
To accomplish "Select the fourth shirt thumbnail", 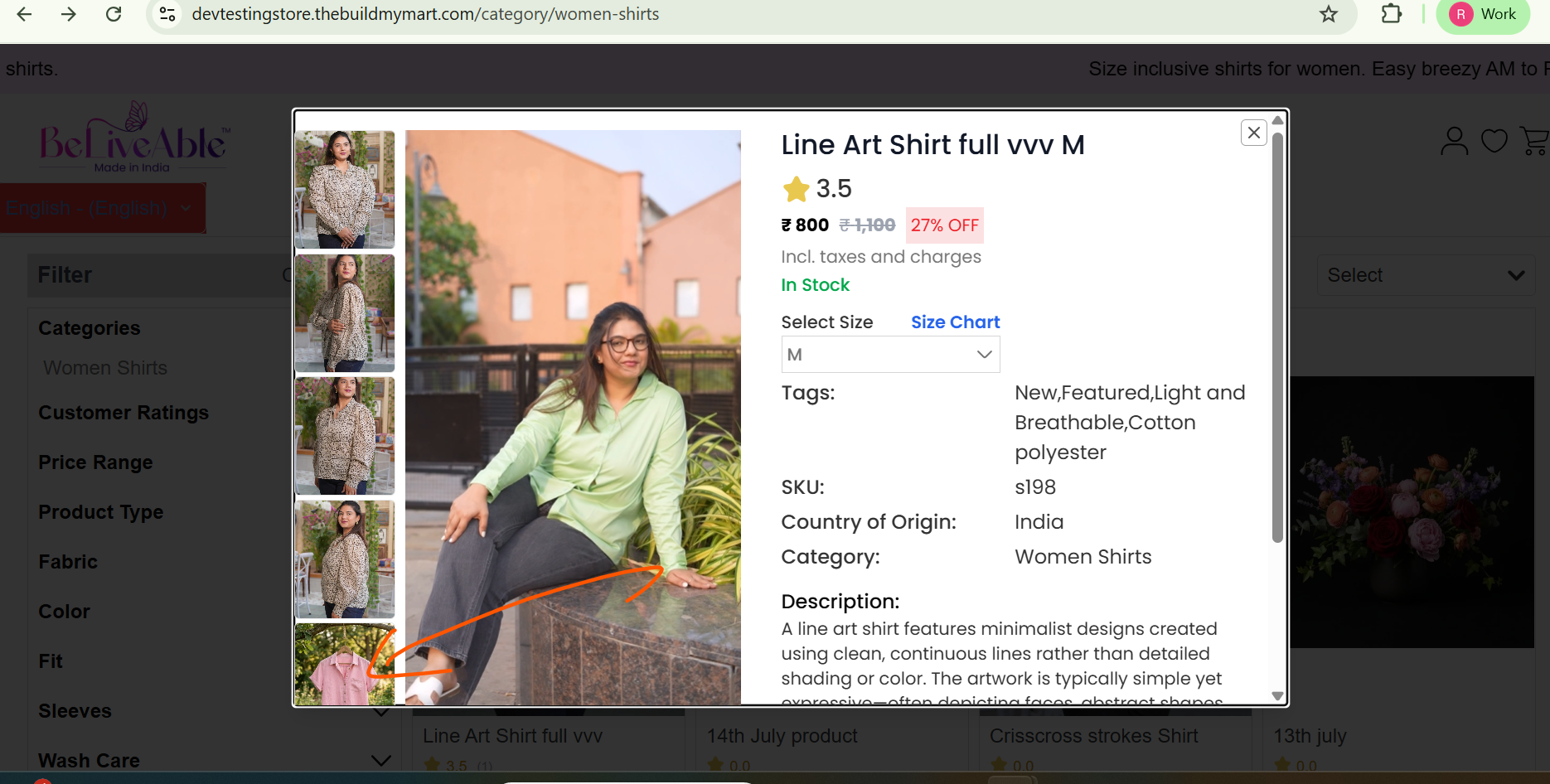I will click(x=345, y=559).
